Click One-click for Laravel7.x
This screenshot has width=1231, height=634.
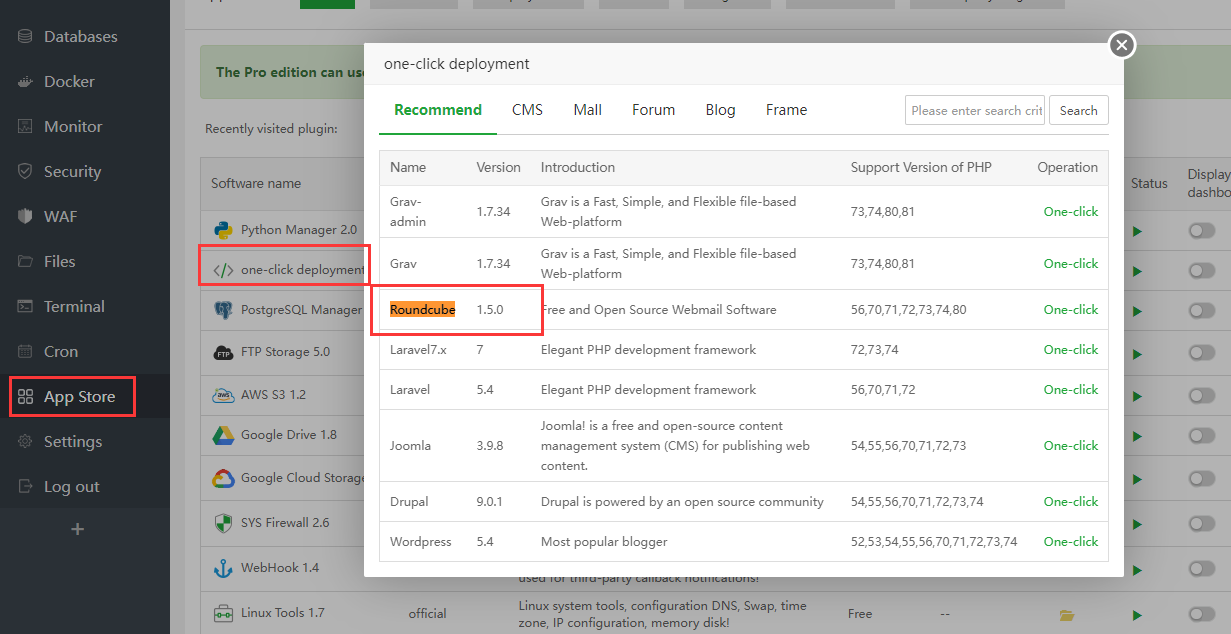(x=1070, y=349)
